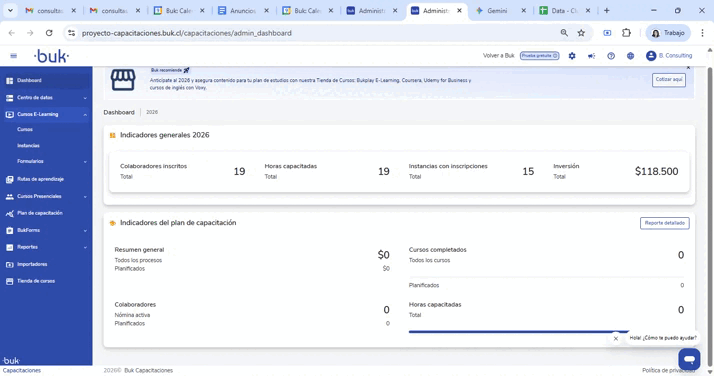The image size is (714, 376).
Task: Open the help question mark icon
Action: click(x=611, y=56)
